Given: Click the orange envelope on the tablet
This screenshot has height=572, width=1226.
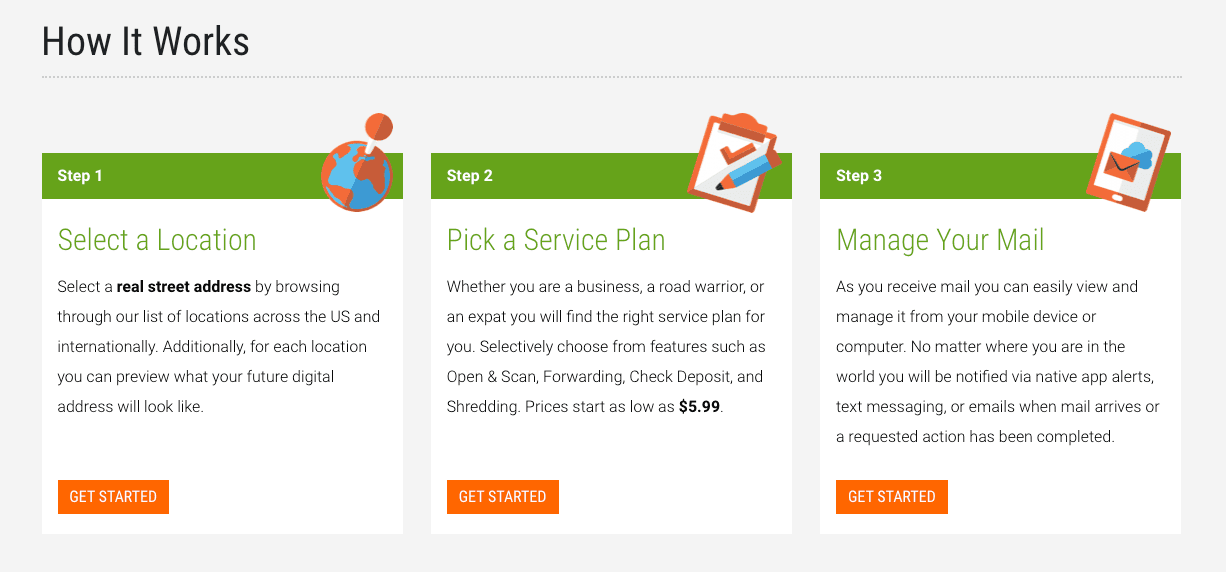Looking at the screenshot, I should click(x=1121, y=170).
